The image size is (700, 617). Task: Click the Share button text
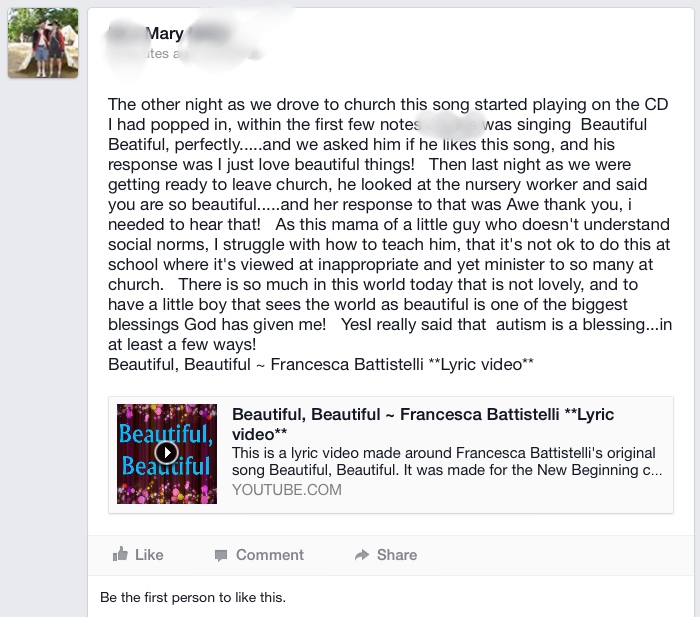point(397,555)
